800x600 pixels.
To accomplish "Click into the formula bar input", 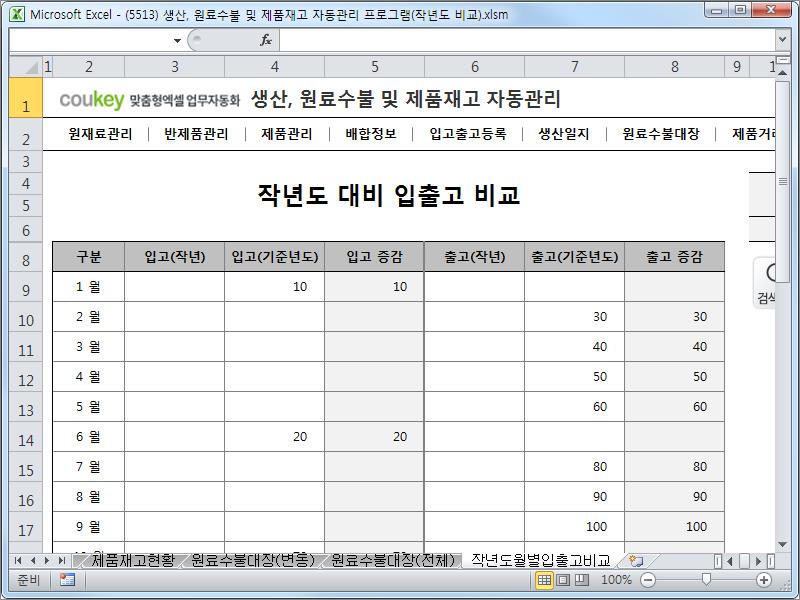I will (528, 40).
